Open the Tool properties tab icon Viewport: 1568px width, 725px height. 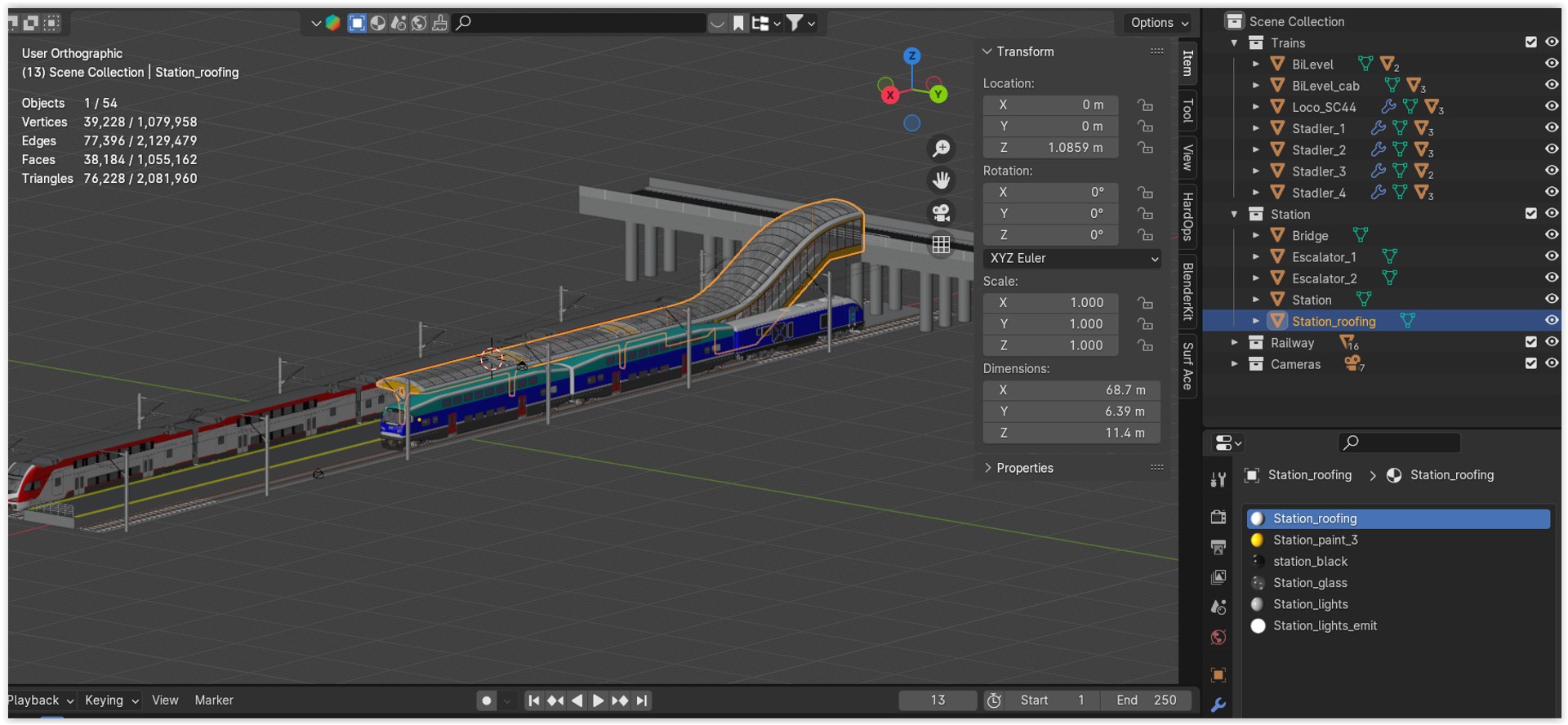pyautogui.click(x=1218, y=480)
